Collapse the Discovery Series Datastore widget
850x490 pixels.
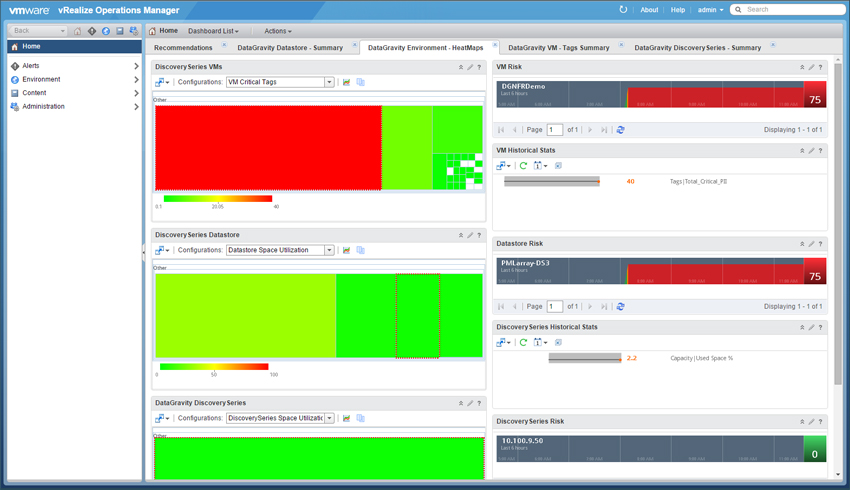461,235
